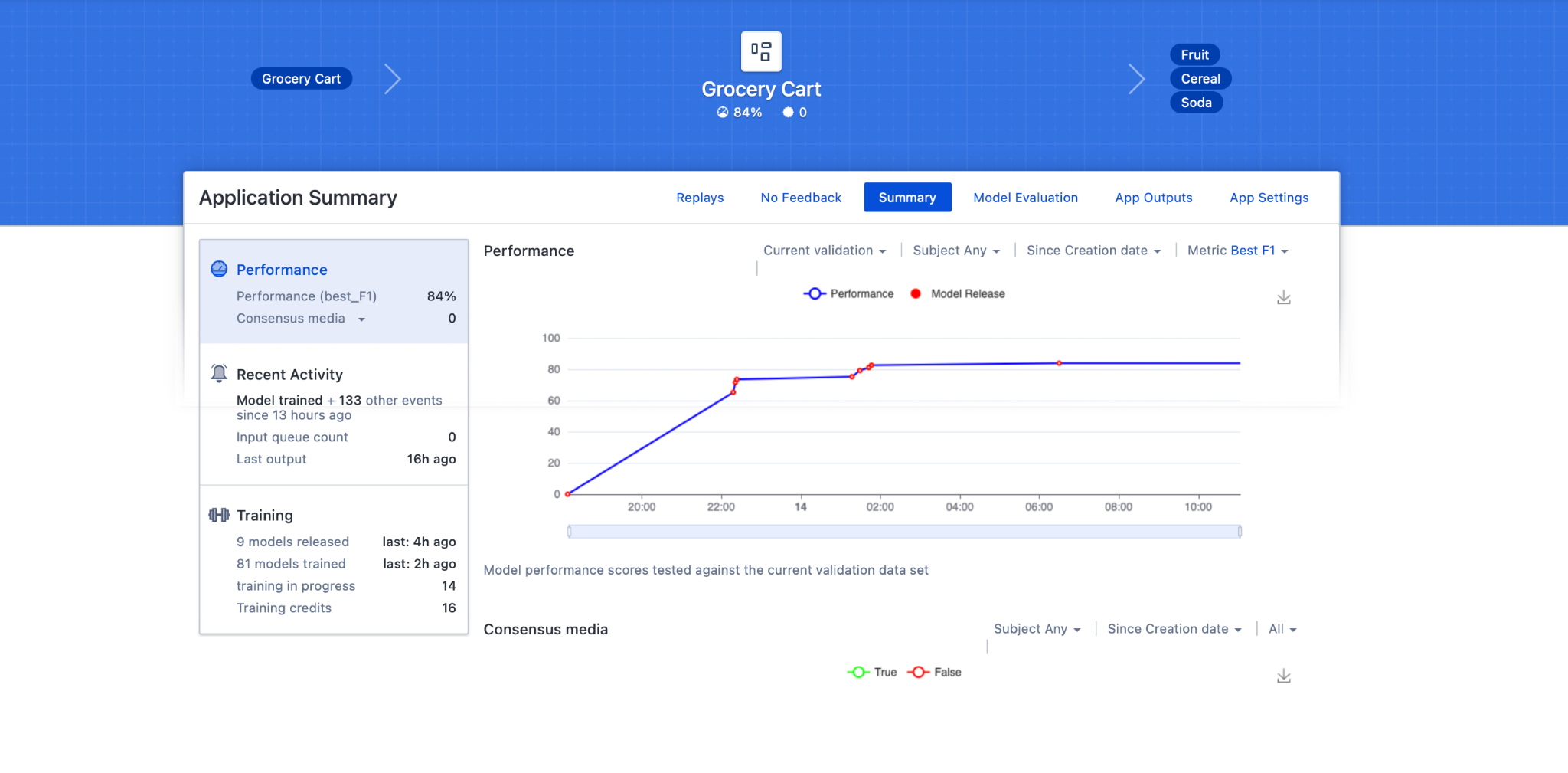1568x773 pixels.
Task: Switch to the No Feedback tab
Action: point(801,198)
